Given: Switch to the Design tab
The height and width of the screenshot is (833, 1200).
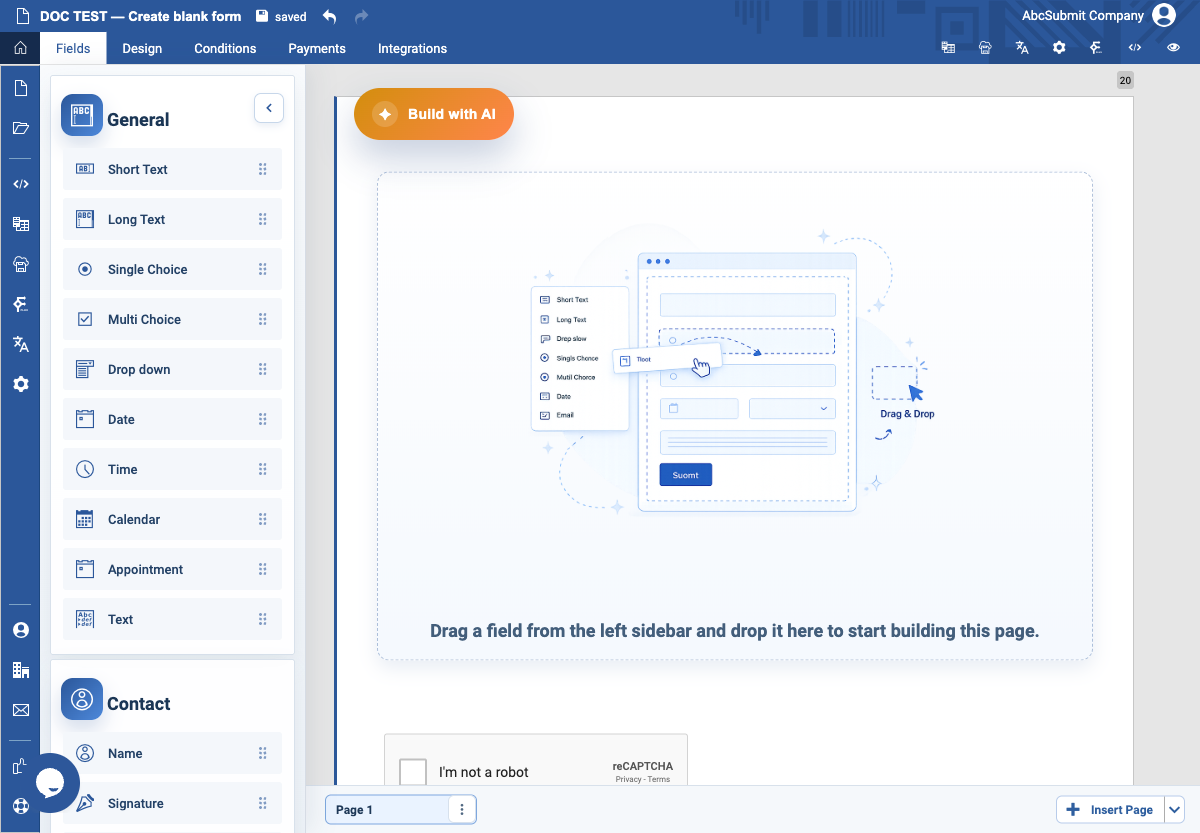Looking at the screenshot, I should click(142, 48).
